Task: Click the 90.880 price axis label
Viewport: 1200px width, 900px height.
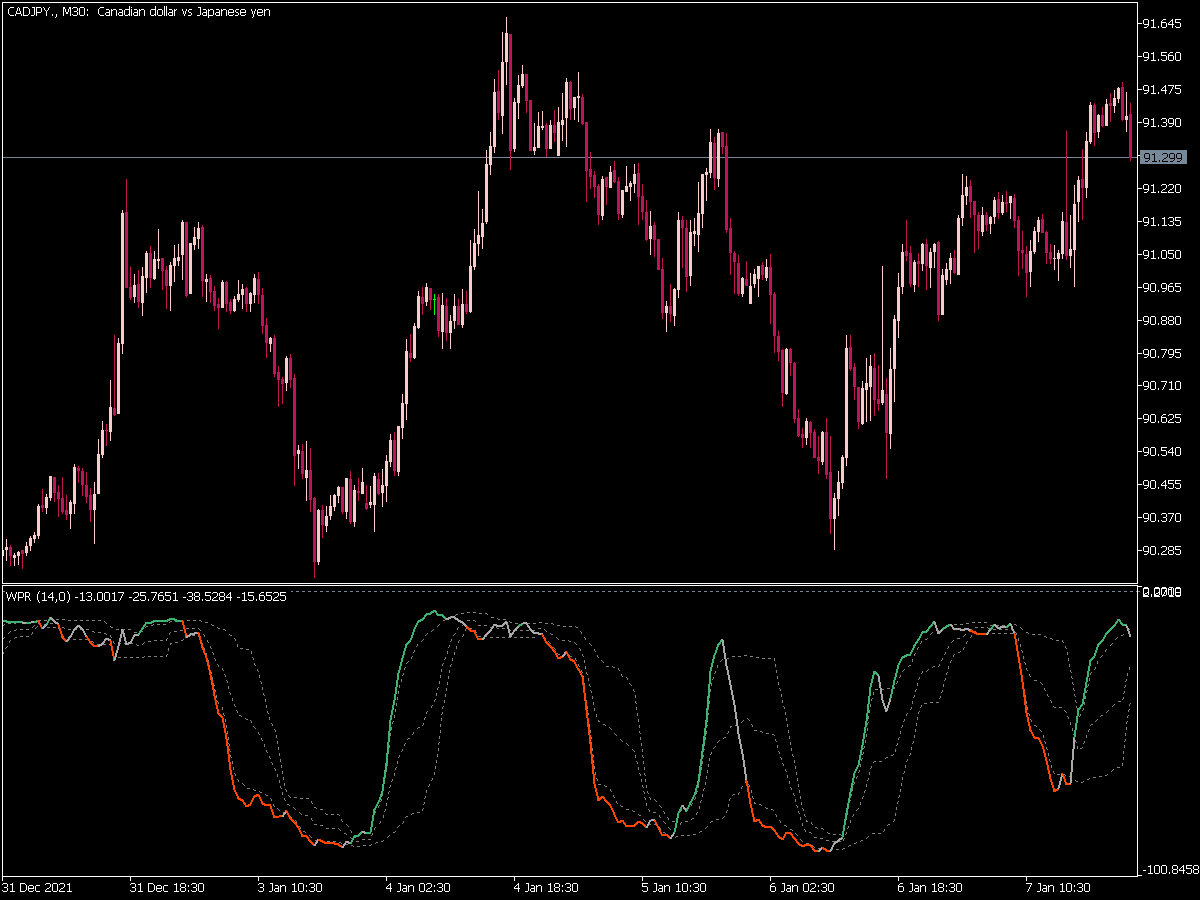Action: click(1162, 320)
